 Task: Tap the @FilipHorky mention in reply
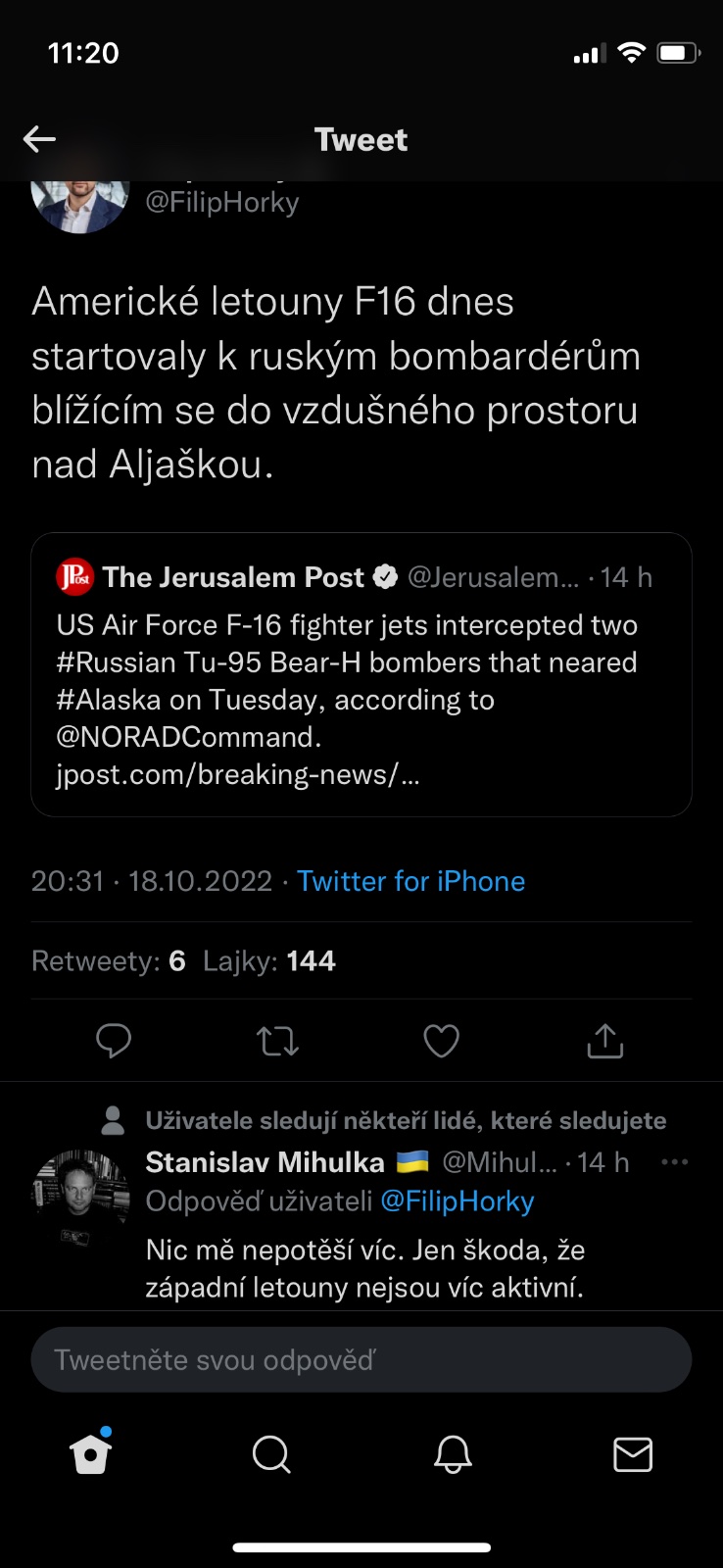tap(458, 1201)
